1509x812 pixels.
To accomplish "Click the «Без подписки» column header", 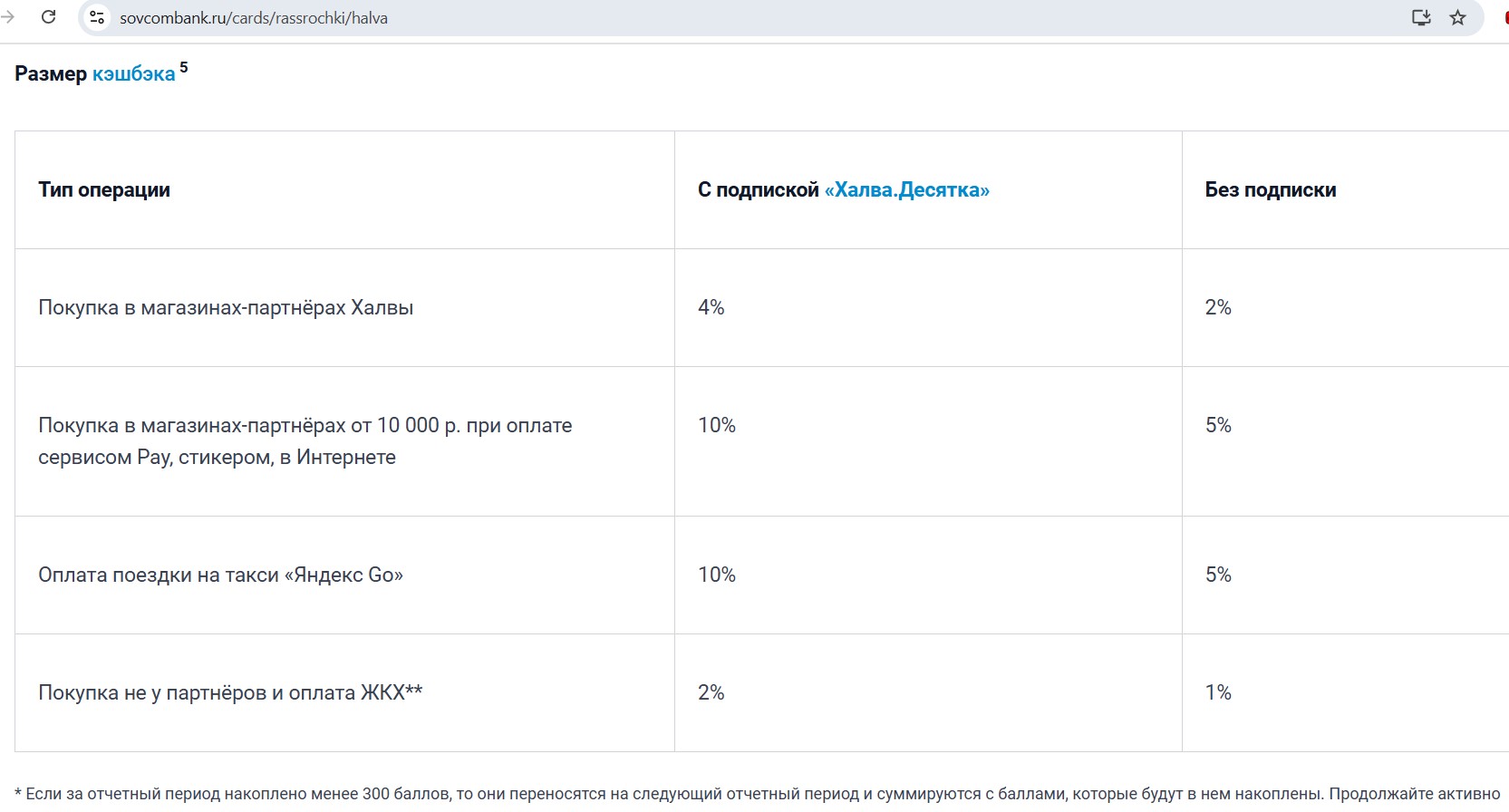I will [x=1270, y=190].
